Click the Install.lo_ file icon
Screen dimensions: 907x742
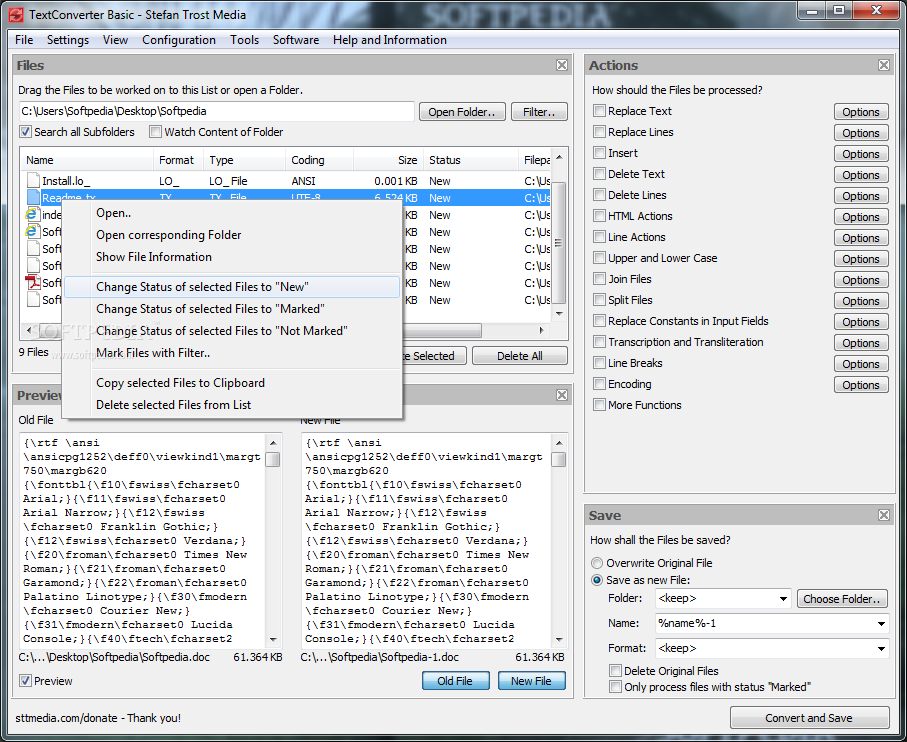[x=33, y=180]
